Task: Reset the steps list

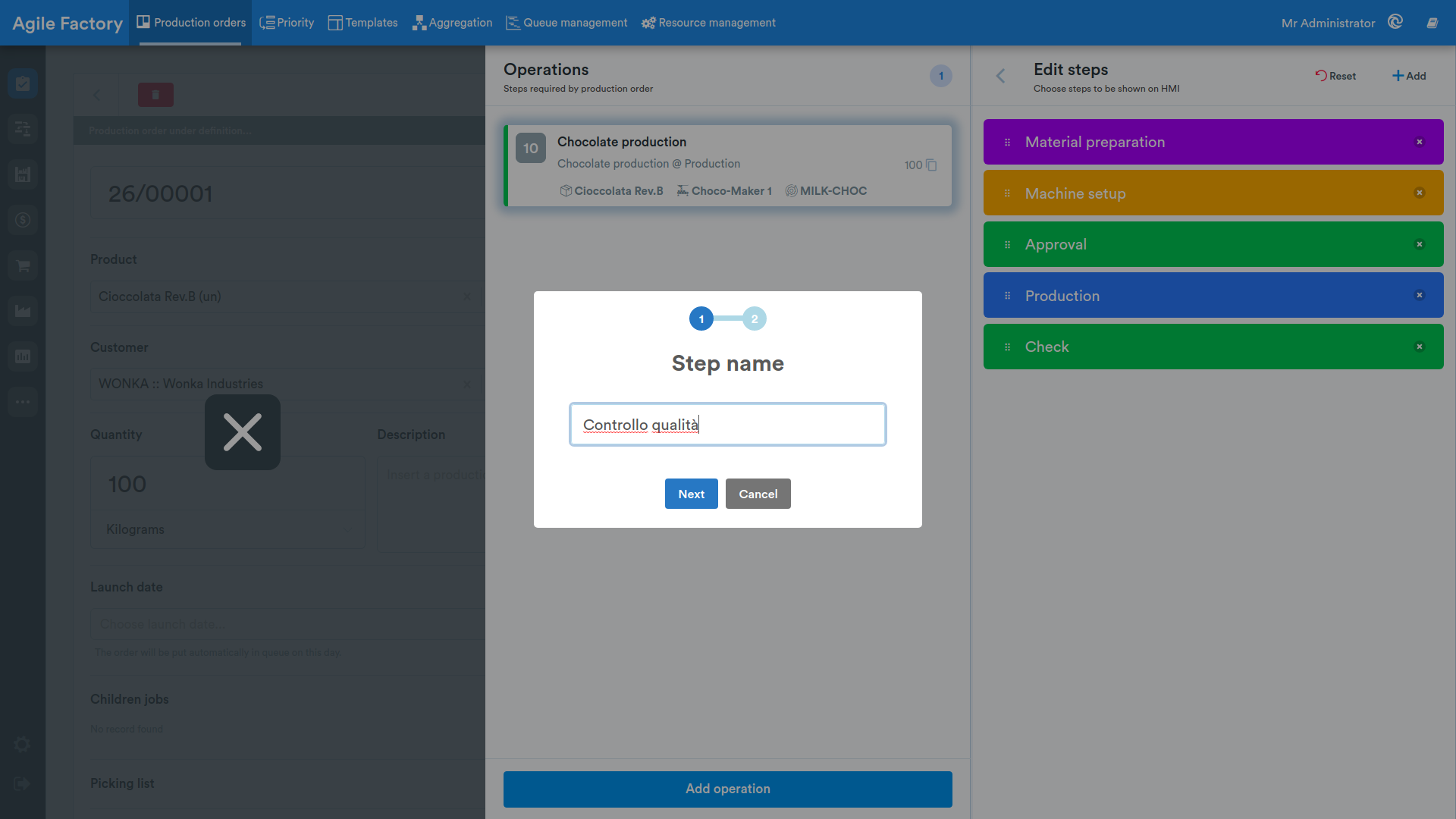Action: [1335, 76]
